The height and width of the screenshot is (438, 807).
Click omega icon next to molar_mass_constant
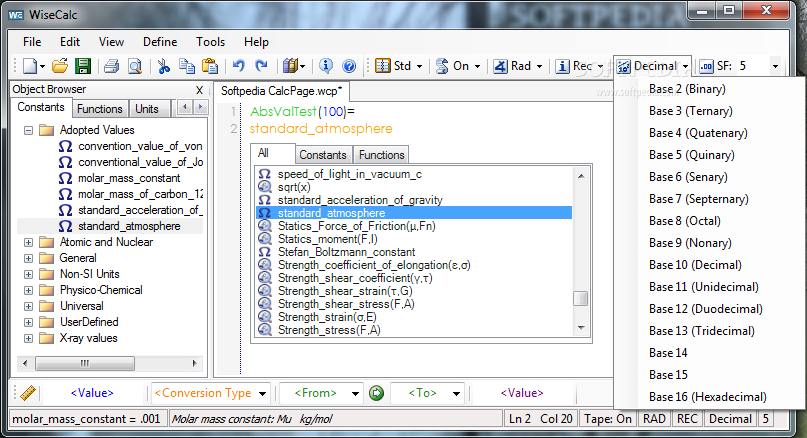(x=65, y=178)
